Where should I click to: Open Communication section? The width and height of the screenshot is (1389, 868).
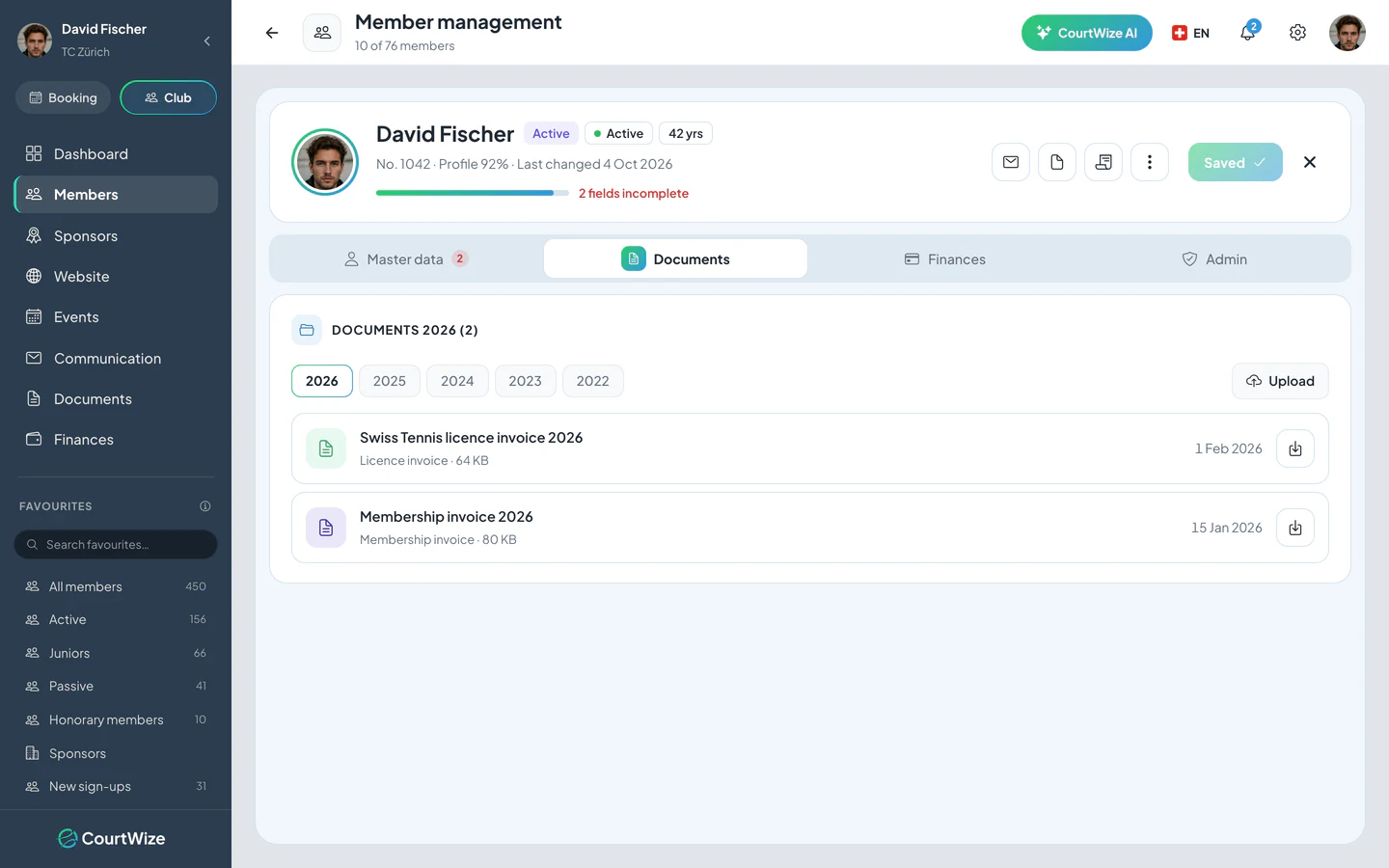pos(116,358)
